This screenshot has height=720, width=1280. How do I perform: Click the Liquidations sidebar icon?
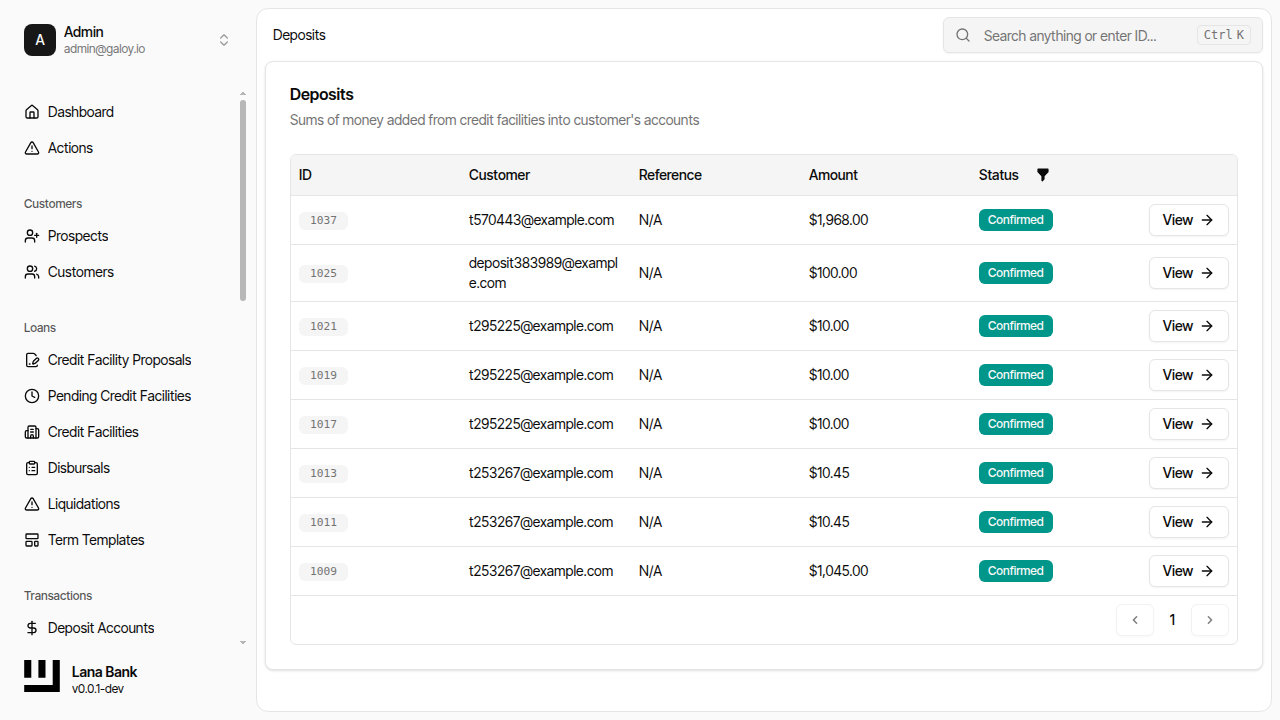coord(31,503)
